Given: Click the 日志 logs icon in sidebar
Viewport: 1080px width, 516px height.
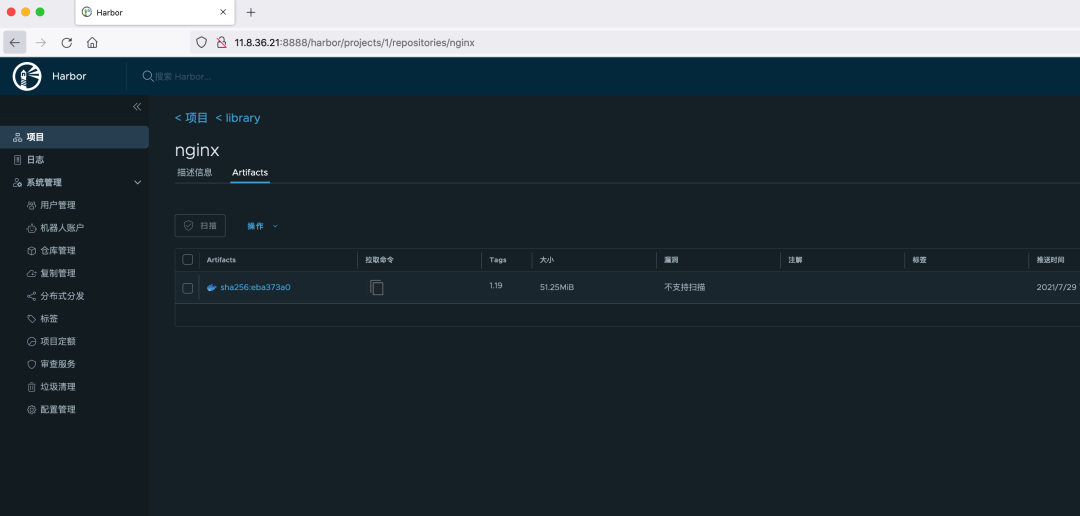Looking at the screenshot, I should click(x=17, y=160).
